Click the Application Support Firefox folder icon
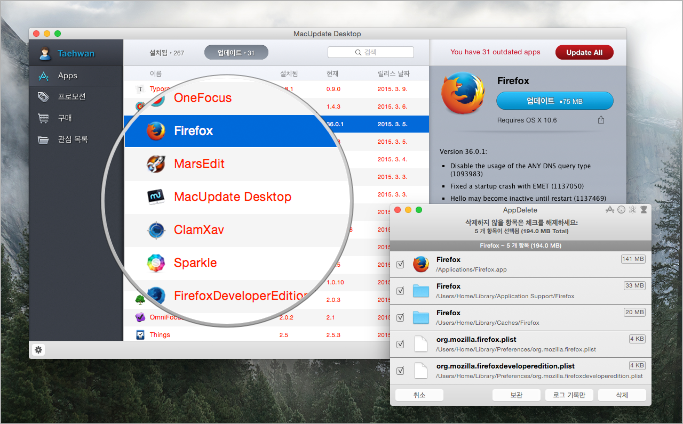The width and height of the screenshot is (683, 424). 421,291
